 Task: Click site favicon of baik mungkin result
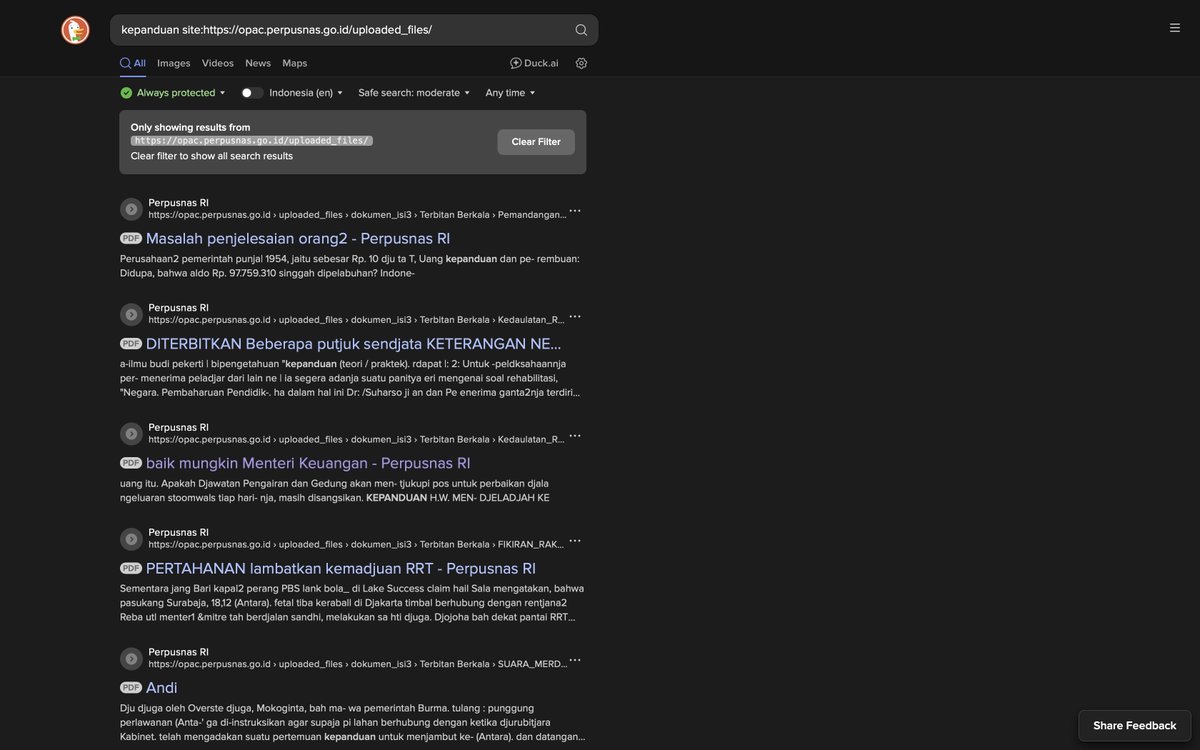[131, 434]
